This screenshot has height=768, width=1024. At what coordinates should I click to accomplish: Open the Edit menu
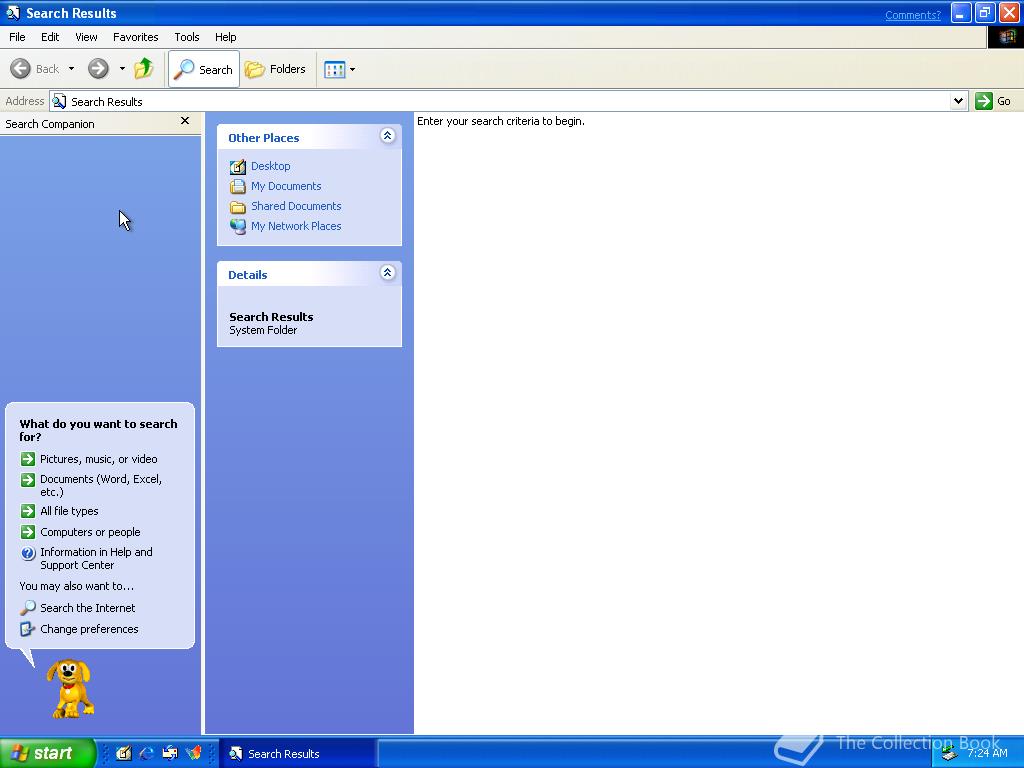coord(50,37)
